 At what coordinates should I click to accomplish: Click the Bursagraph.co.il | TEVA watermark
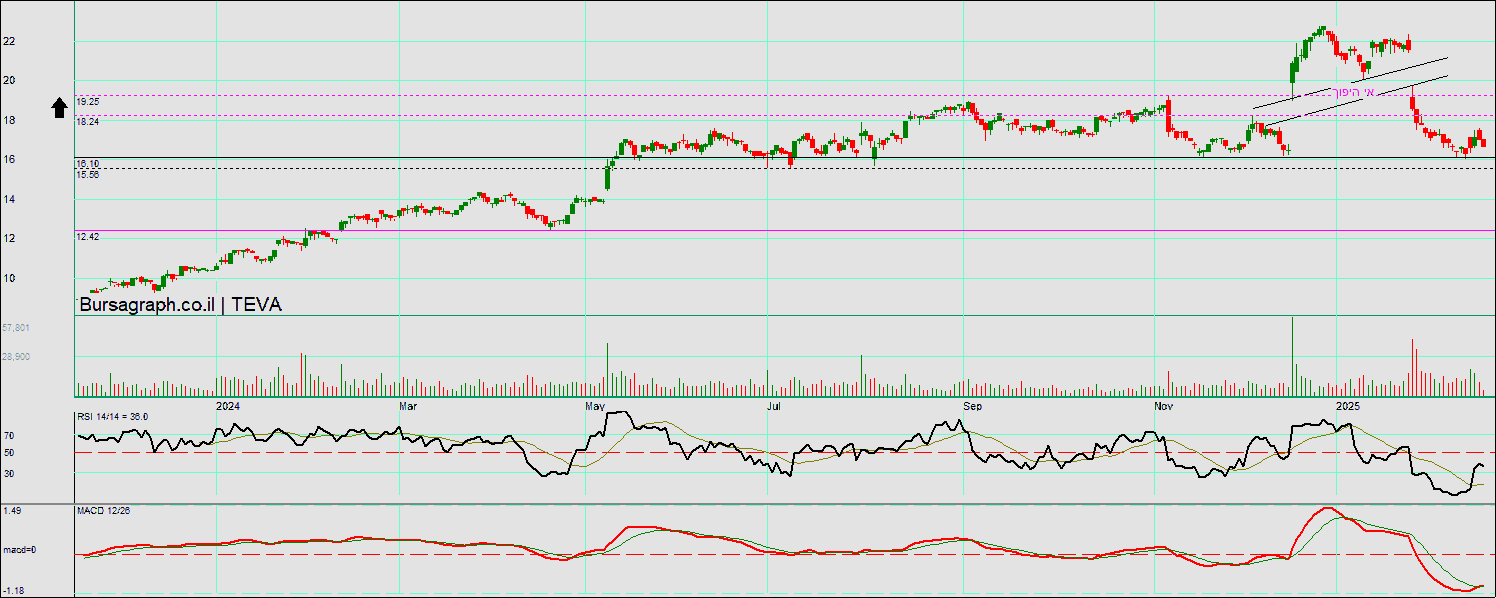[180, 305]
